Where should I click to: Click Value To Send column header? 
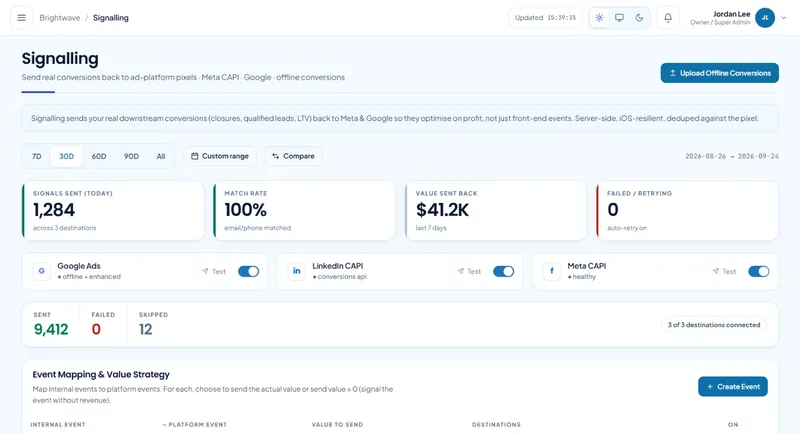[x=337, y=424]
